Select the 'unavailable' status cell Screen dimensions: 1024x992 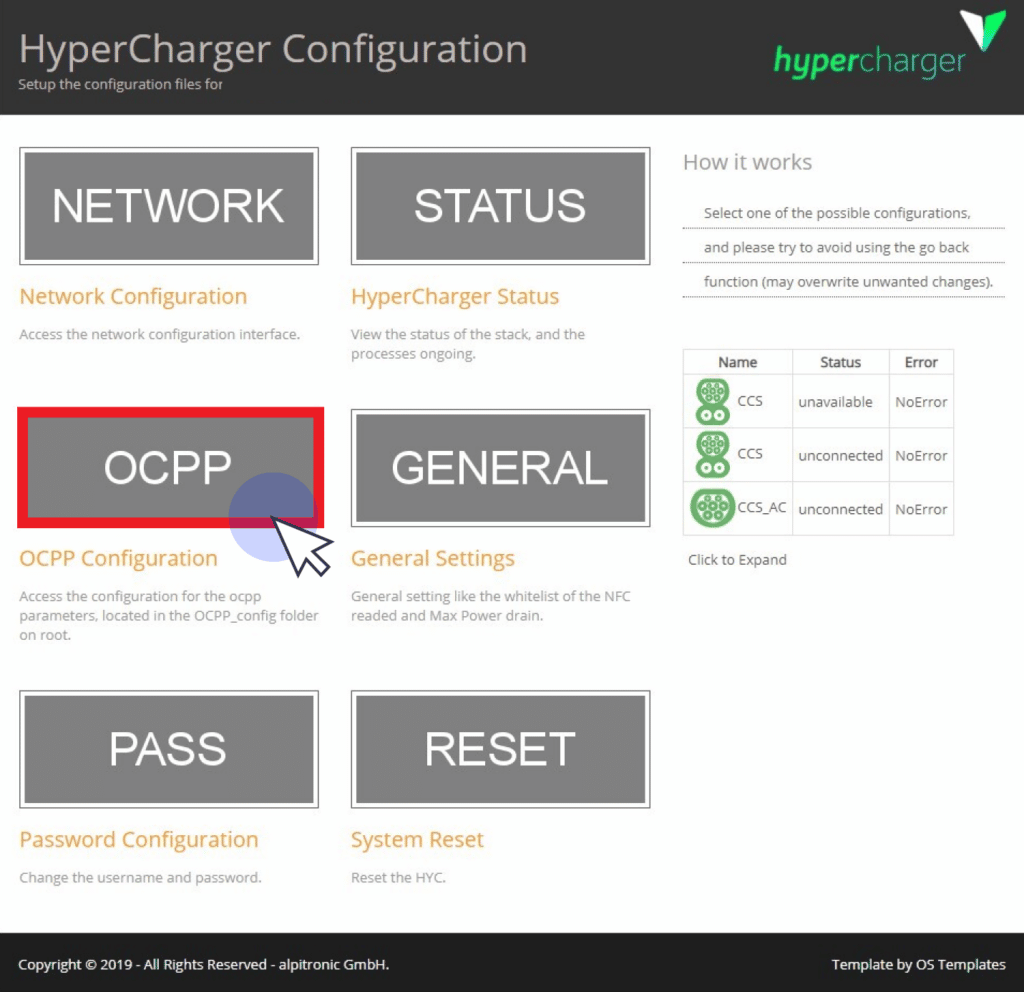click(840, 402)
